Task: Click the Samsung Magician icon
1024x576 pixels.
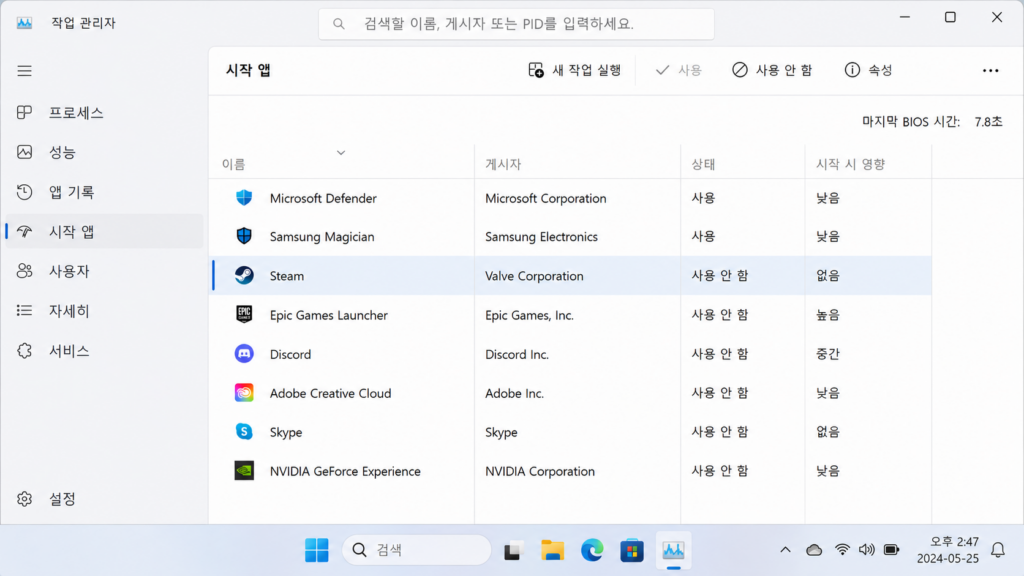Action: (244, 236)
